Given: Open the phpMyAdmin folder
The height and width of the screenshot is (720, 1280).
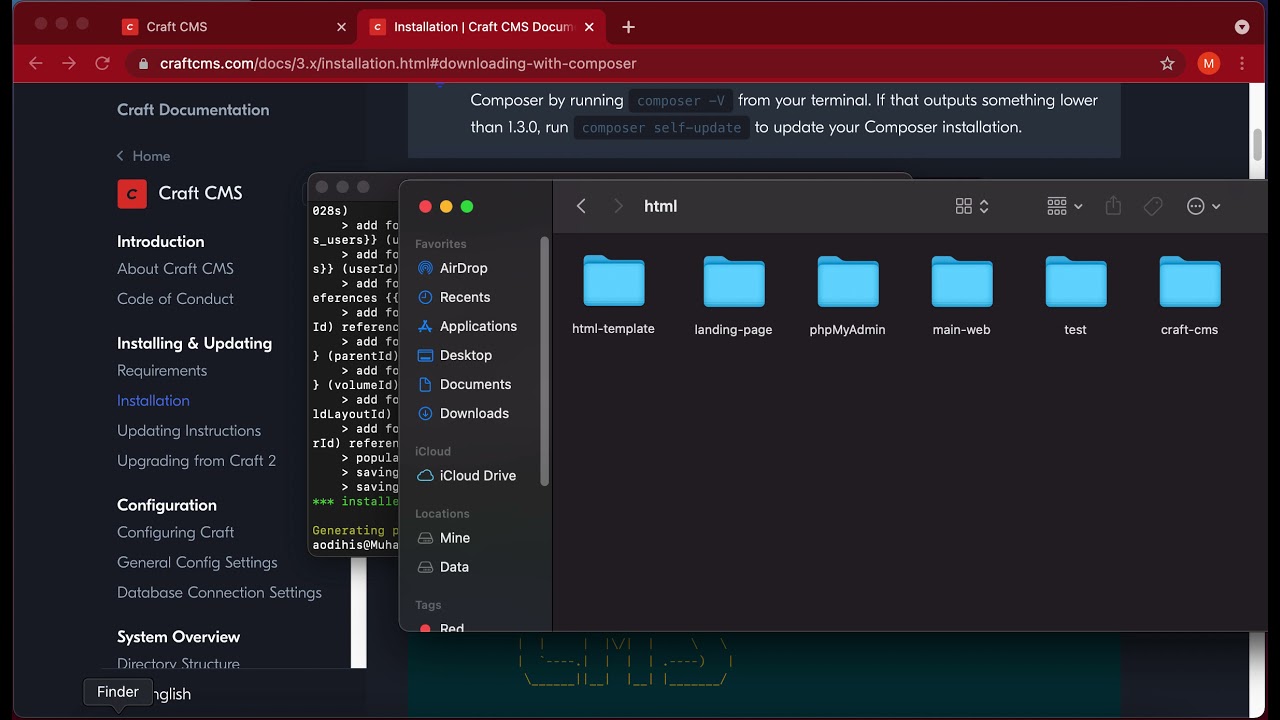Looking at the screenshot, I should coord(847,294).
